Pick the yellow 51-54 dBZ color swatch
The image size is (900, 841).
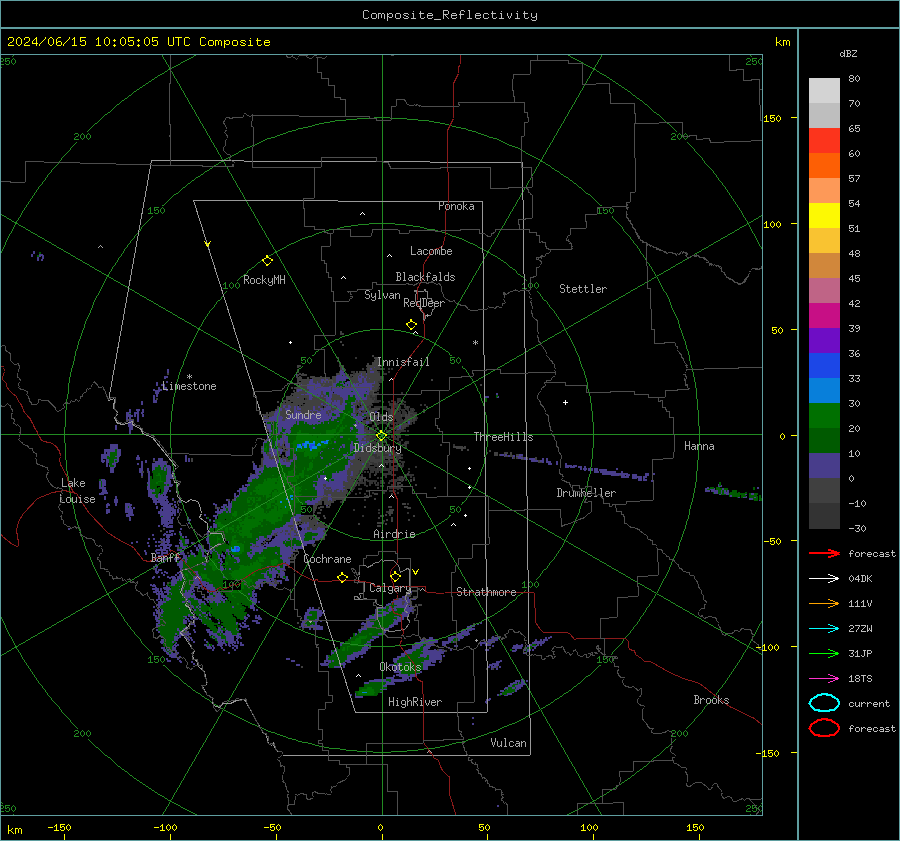(x=824, y=216)
